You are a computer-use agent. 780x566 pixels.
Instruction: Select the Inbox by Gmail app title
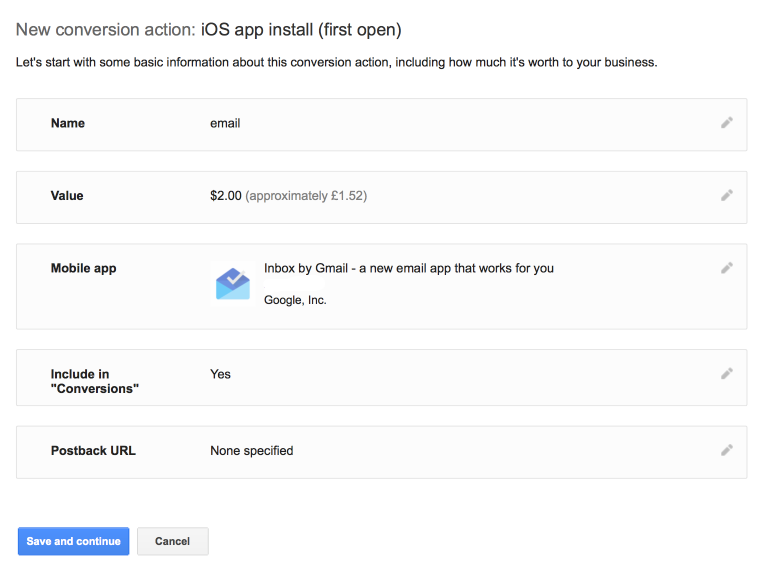click(408, 268)
